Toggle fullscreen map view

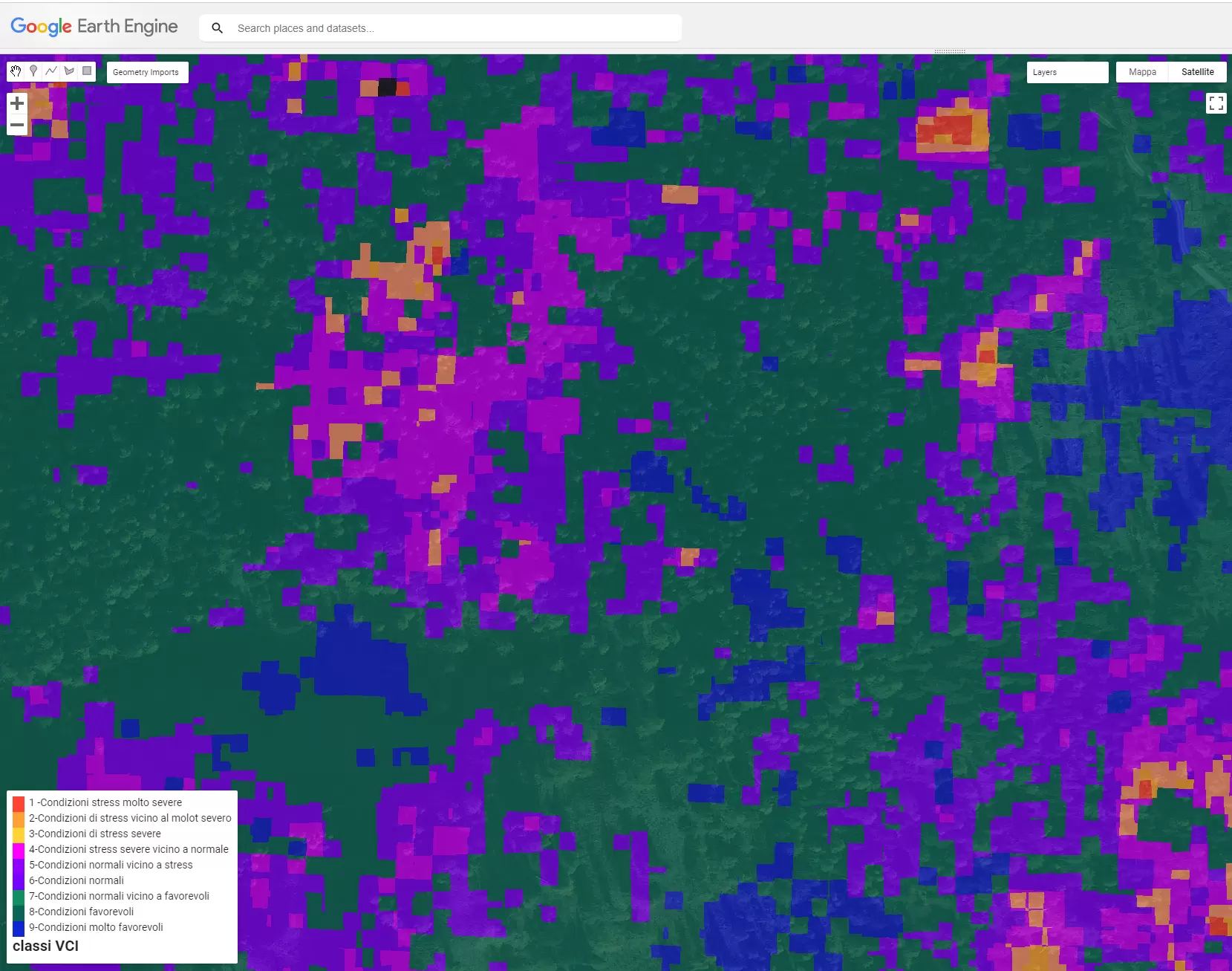1216,103
